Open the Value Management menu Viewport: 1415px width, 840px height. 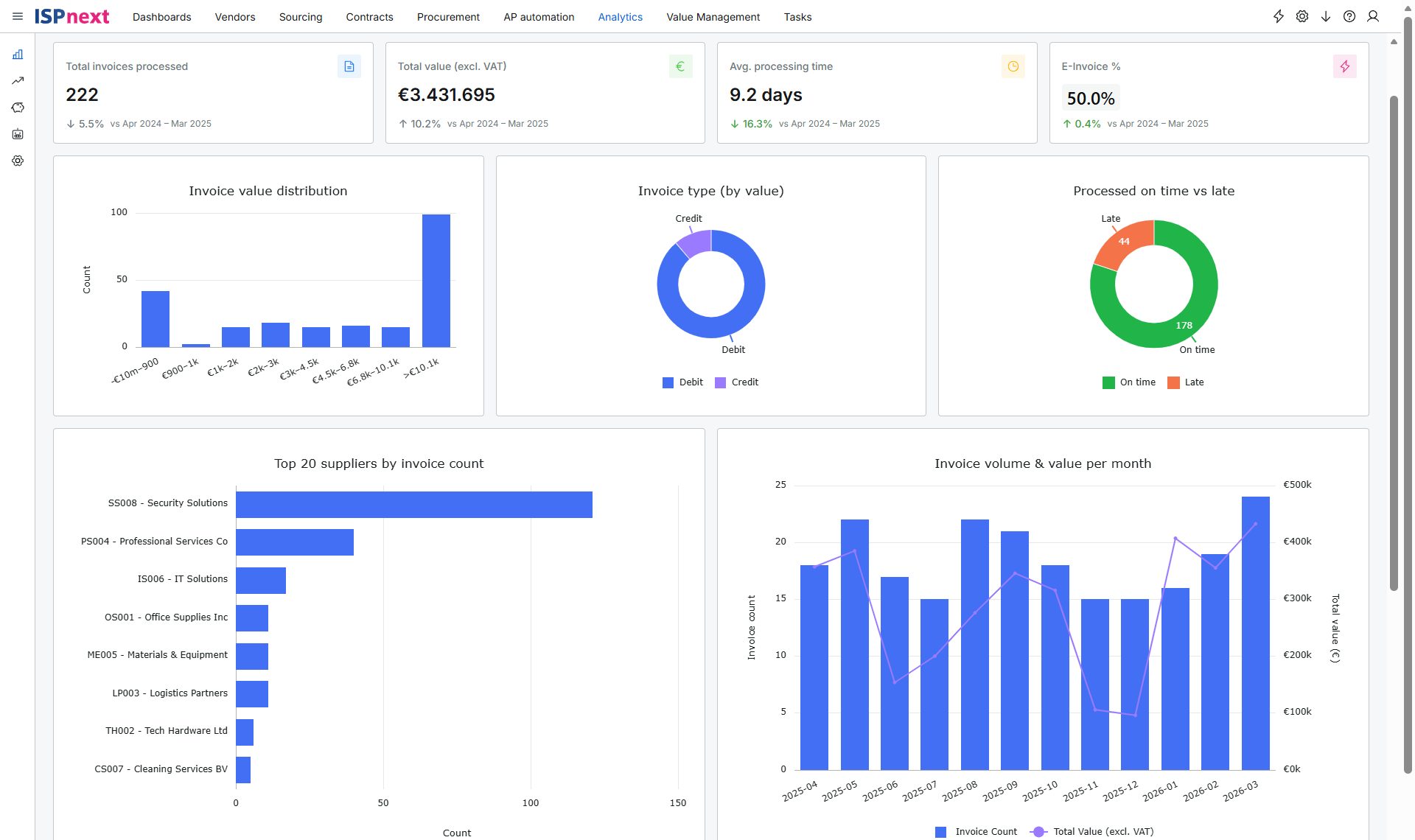point(713,17)
